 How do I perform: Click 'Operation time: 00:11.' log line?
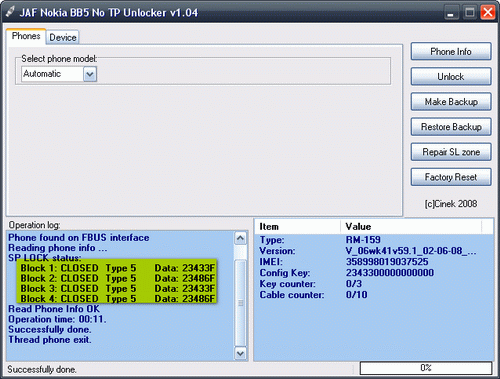click(57, 319)
